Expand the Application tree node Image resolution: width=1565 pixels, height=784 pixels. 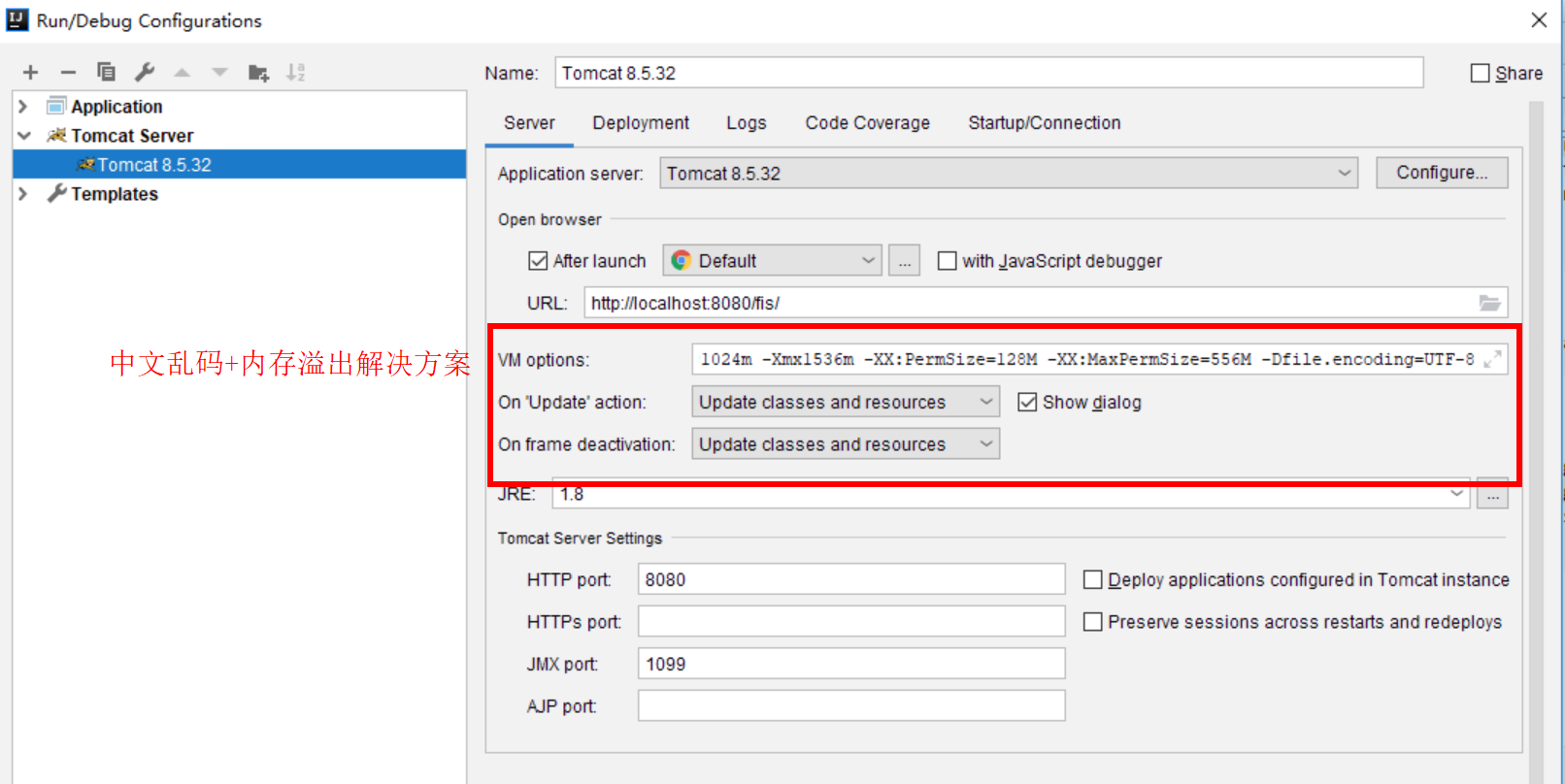pyautogui.click(x=23, y=106)
